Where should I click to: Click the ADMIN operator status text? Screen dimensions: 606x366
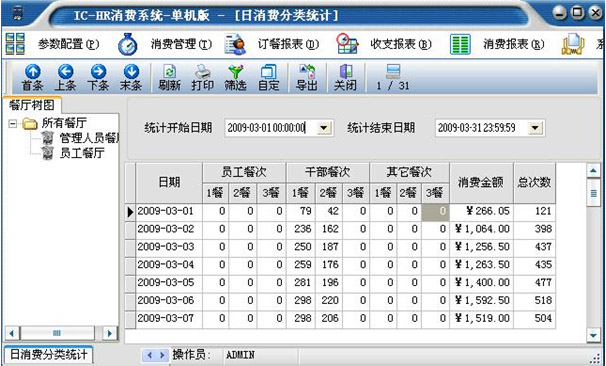240,355
